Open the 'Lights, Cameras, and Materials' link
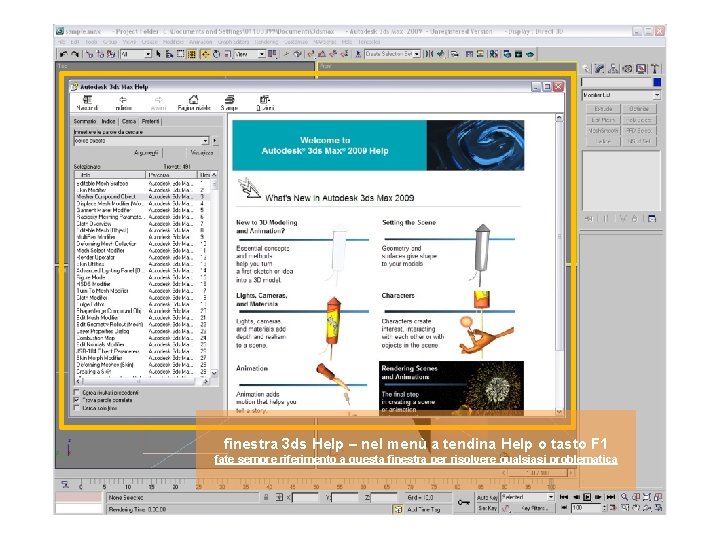The image size is (720, 540). pos(262,299)
